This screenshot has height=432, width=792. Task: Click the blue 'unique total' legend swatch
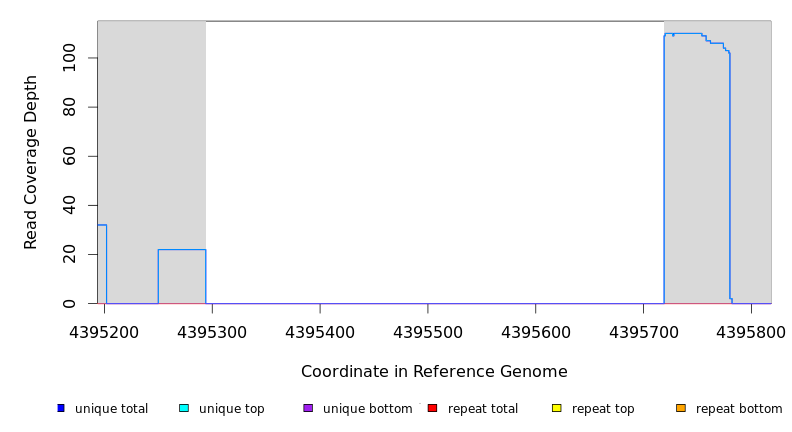click(61, 408)
